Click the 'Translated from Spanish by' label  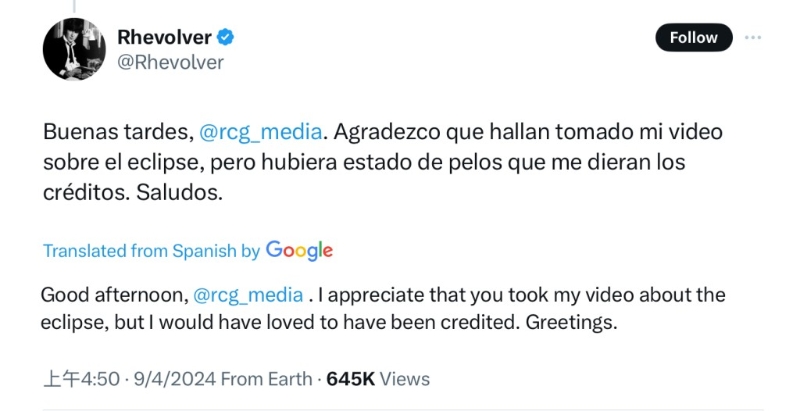click(151, 251)
